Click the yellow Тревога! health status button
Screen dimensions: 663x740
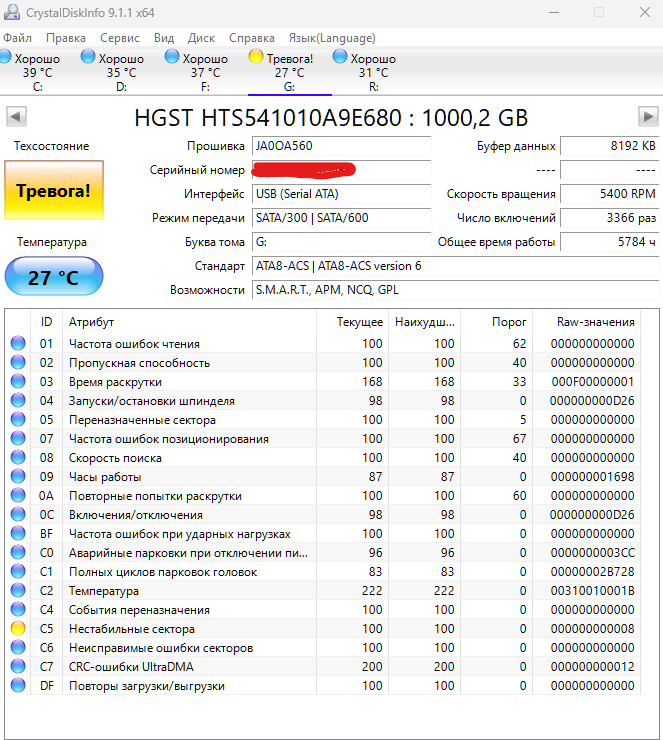tap(54, 190)
